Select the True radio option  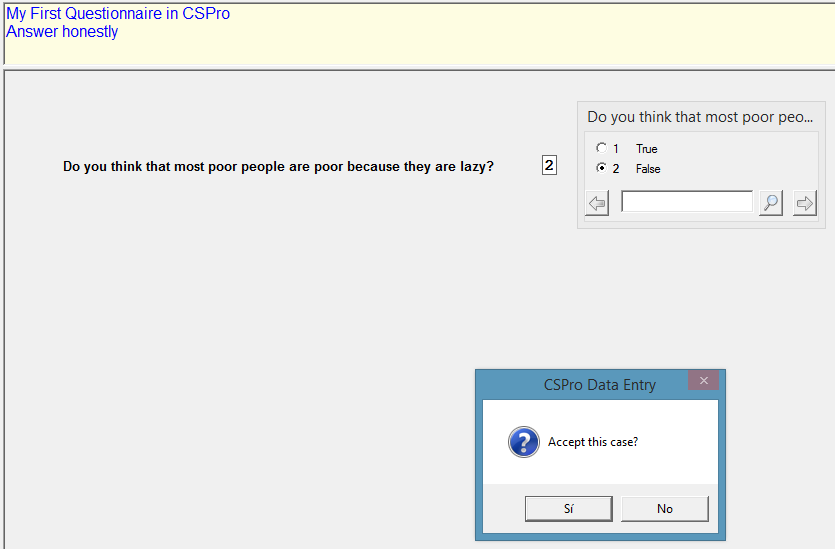tap(601, 149)
